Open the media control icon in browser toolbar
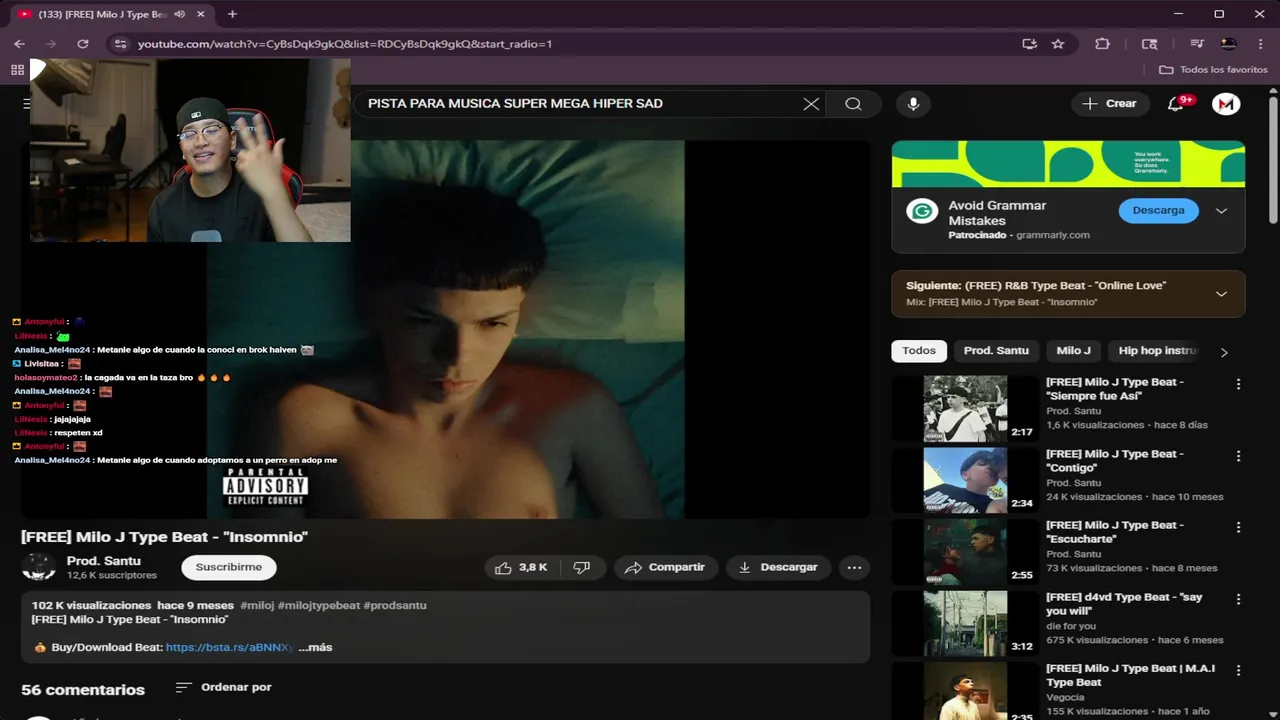This screenshot has height=720, width=1280. point(1196,44)
